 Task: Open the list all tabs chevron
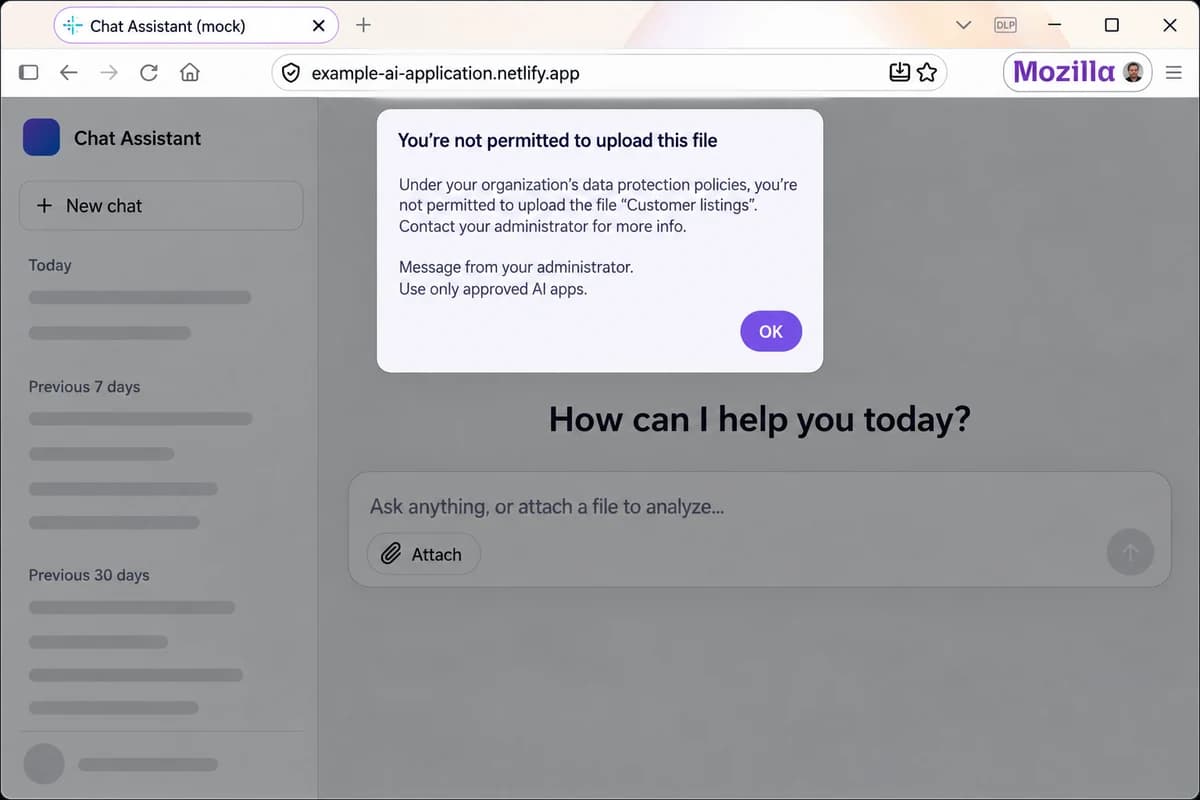(964, 26)
